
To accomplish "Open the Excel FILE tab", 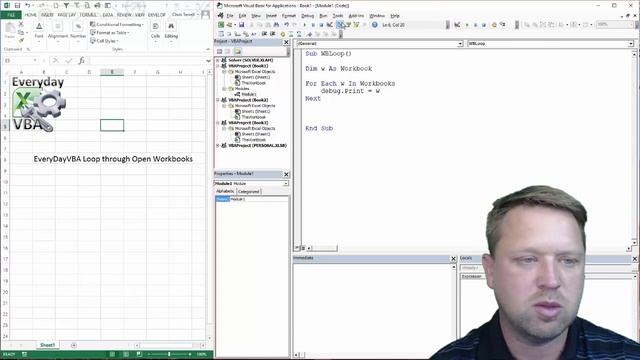I will [x=11, y=15].
